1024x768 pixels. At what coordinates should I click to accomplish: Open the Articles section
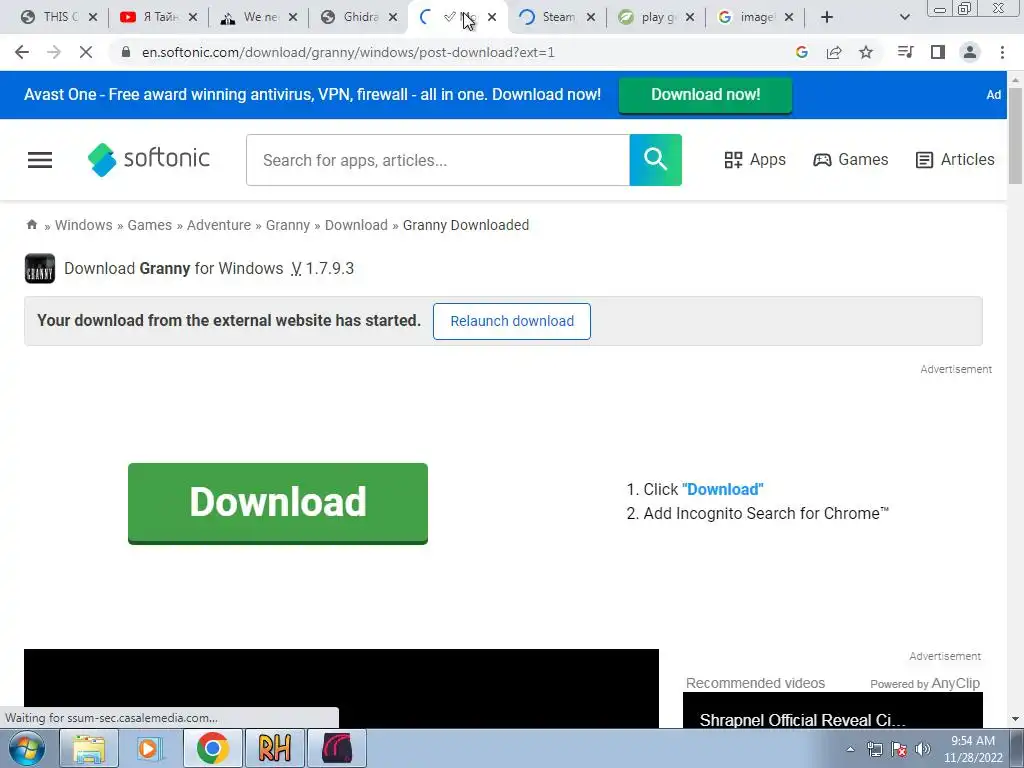click(x=955, y=159)
